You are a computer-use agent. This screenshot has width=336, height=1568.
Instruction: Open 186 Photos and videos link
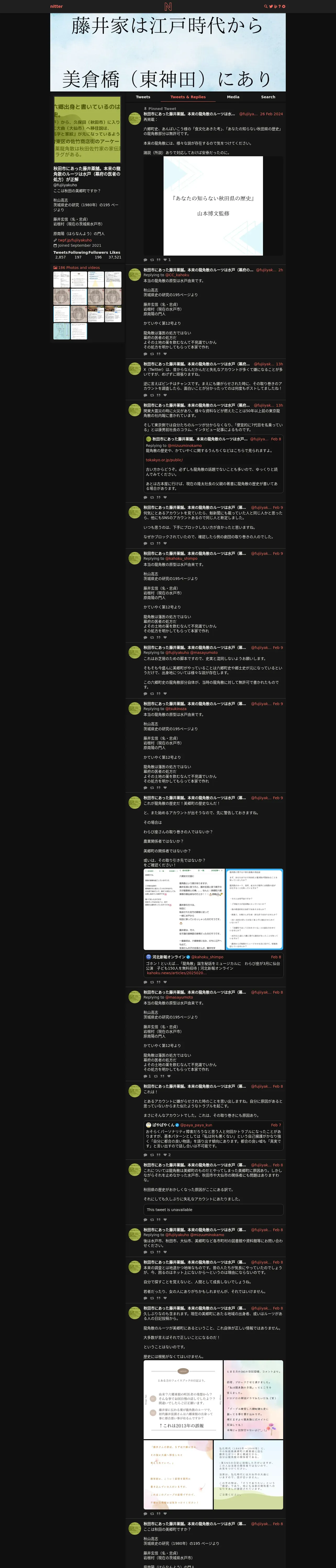tap(79, 267)
